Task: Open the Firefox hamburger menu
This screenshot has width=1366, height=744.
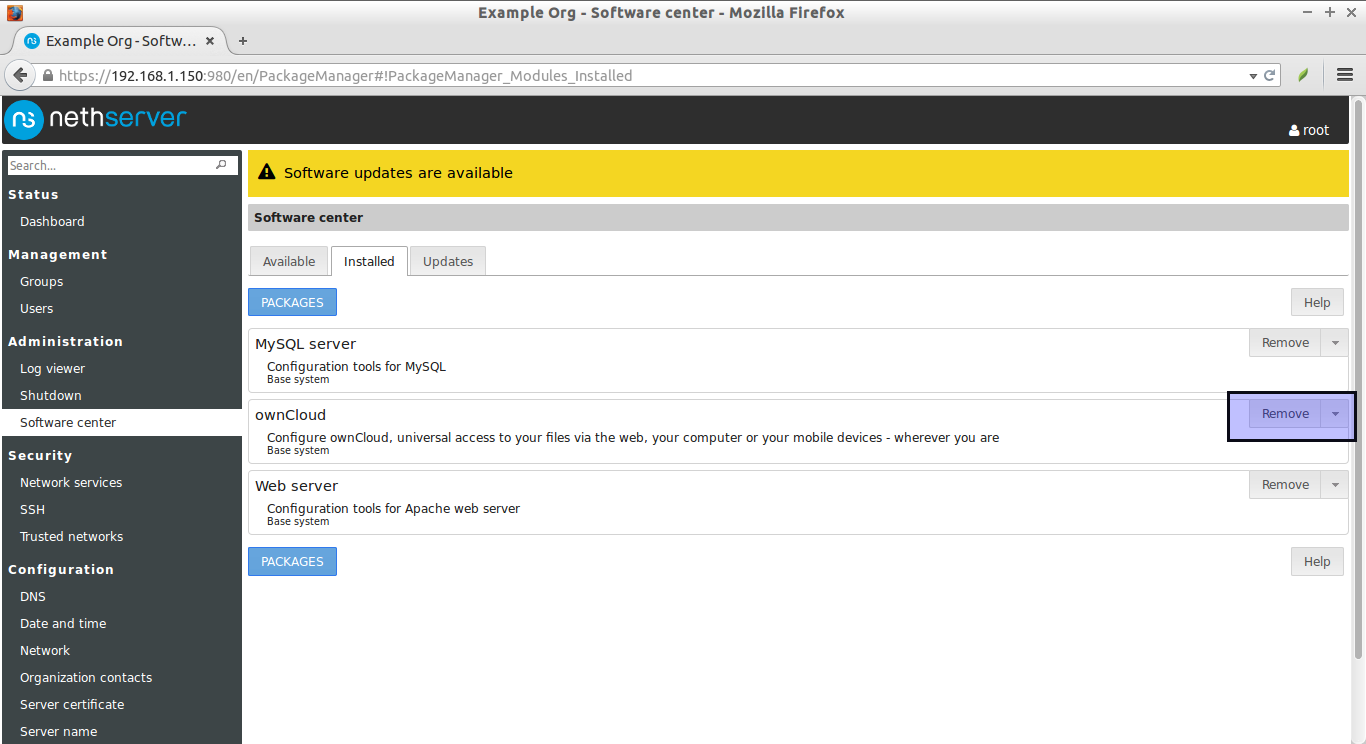Action: (x=1345, y=75)
